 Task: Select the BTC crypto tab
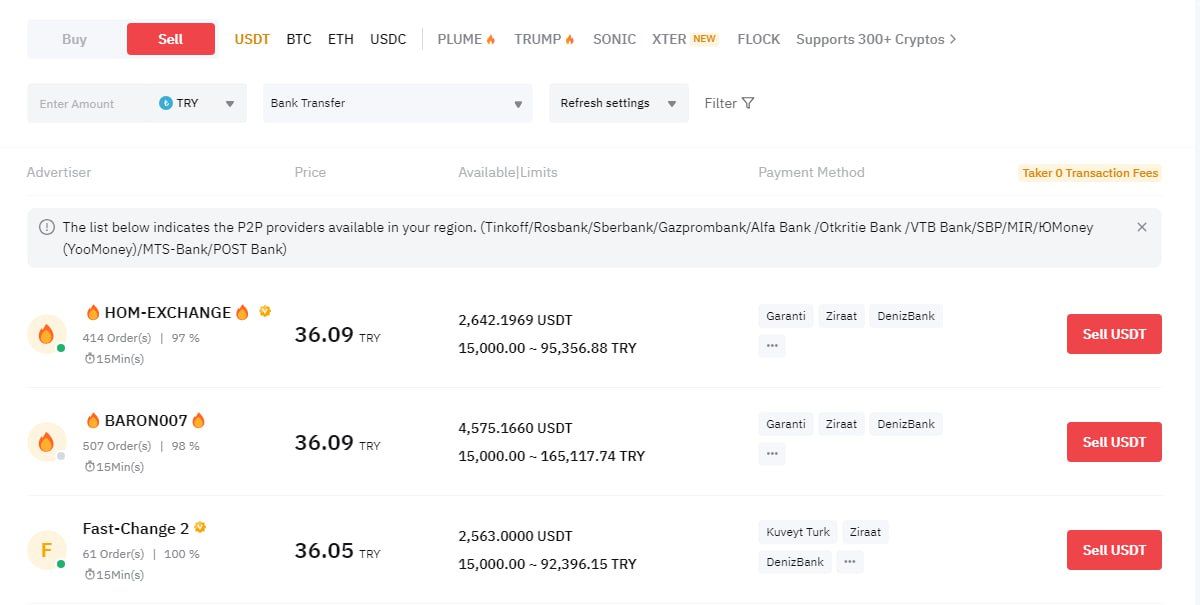tap(299, 39)
